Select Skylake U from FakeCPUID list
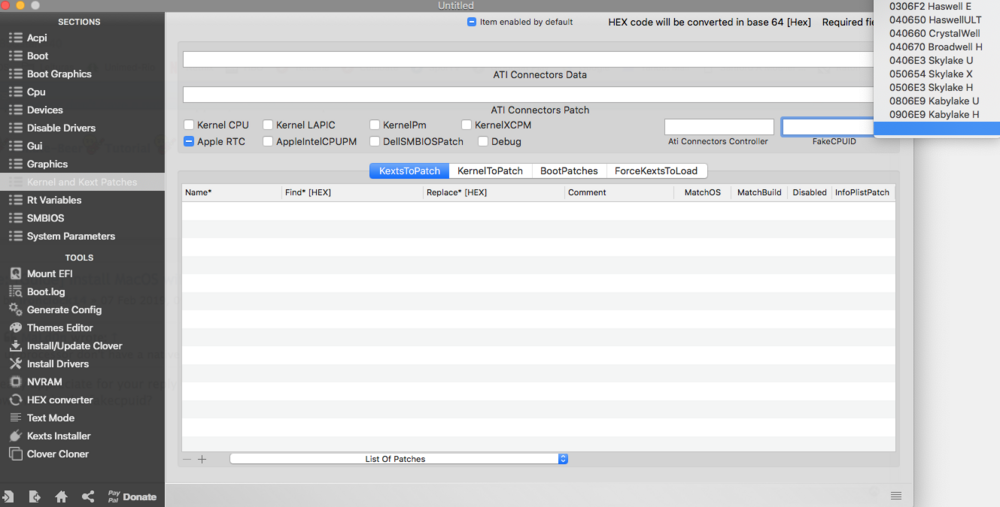Image resolution: width=1000 pixels, height=507 pixels. click(930, 60)
